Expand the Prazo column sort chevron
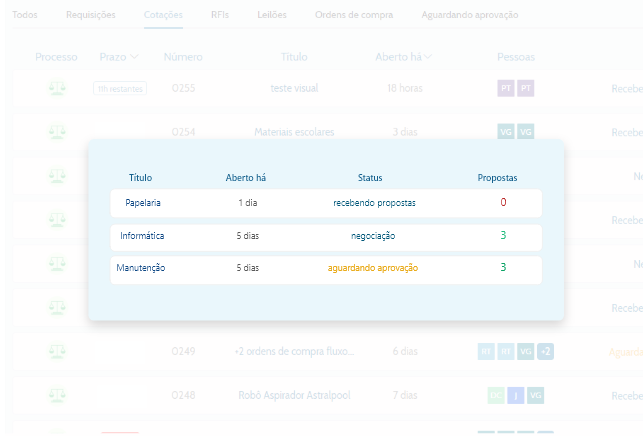This screenshot has width=643, height=446. click(x=134, y=57)
